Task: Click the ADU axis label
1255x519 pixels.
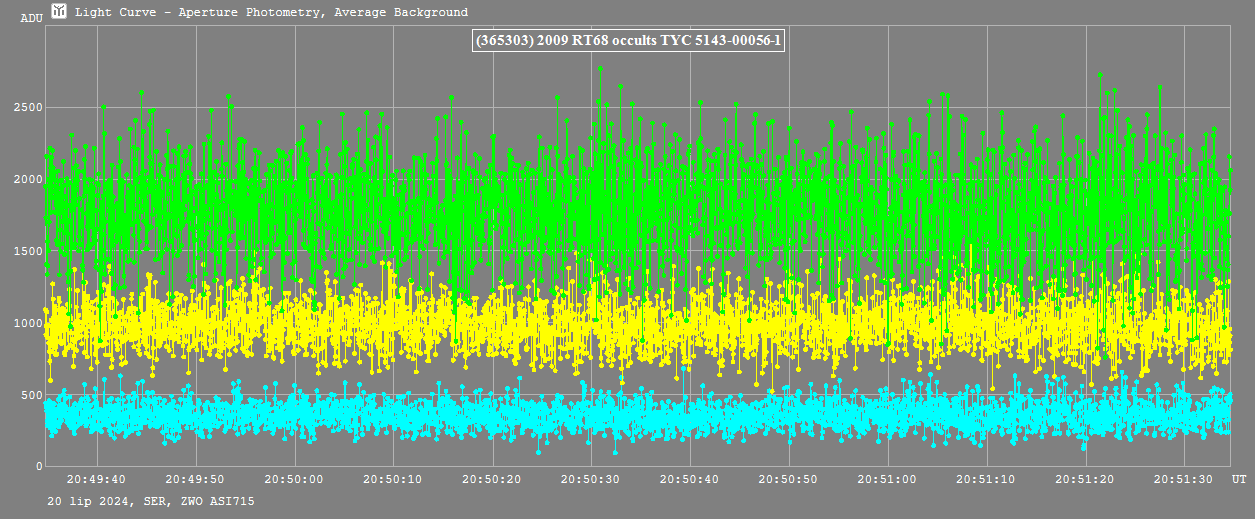Action: pyautogui.click(x=31, y=18)
